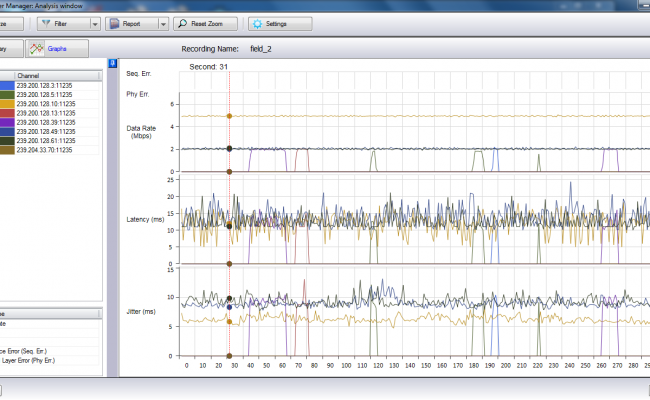
Task: Click the blue marker on Jitter graph
Action: (x=229, y=307)
